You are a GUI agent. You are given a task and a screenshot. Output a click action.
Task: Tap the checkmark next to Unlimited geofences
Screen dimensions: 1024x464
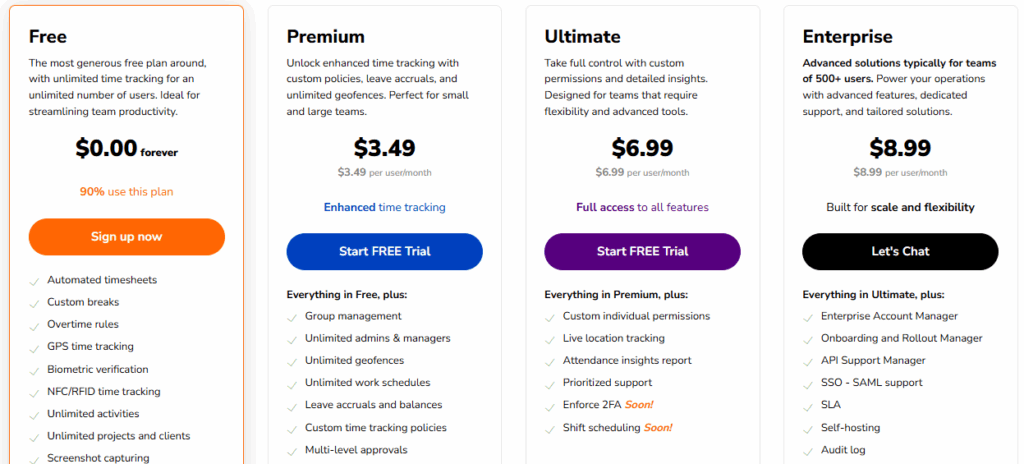(x=293, y=361)
